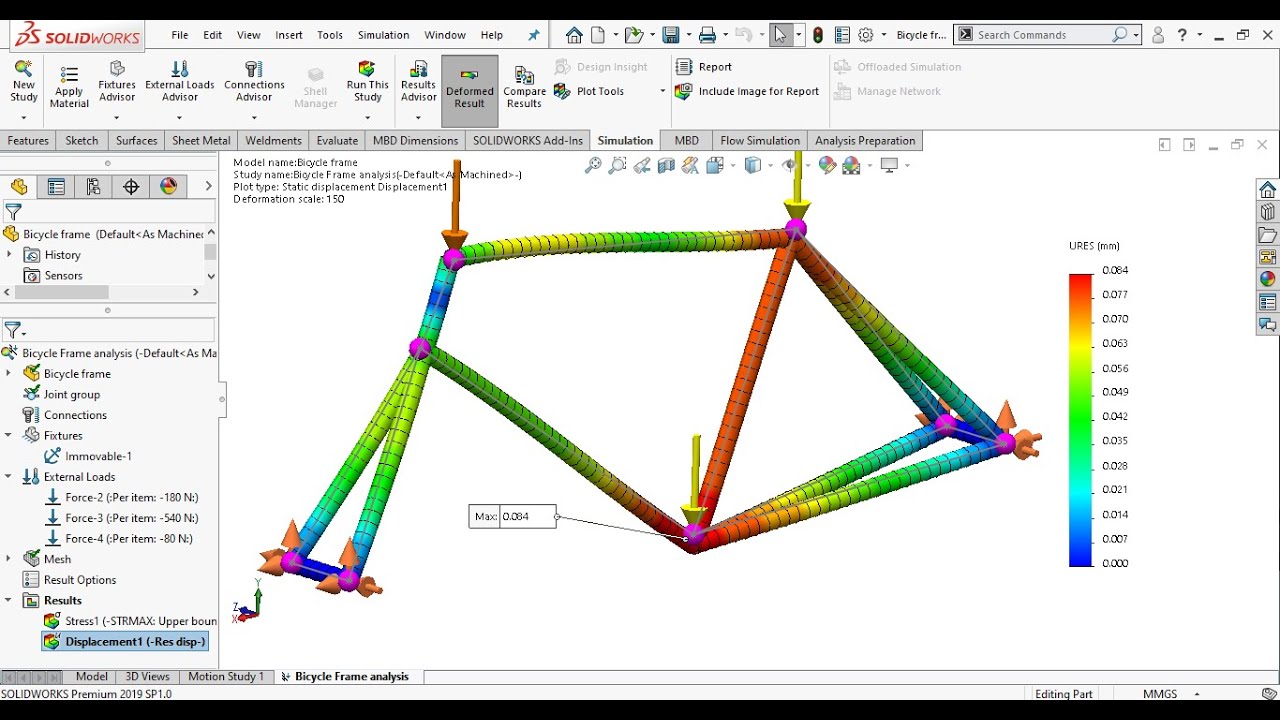Select the Joint group item
The image size is (1280, 720).
pyautogui.click(x=62, y=394)
